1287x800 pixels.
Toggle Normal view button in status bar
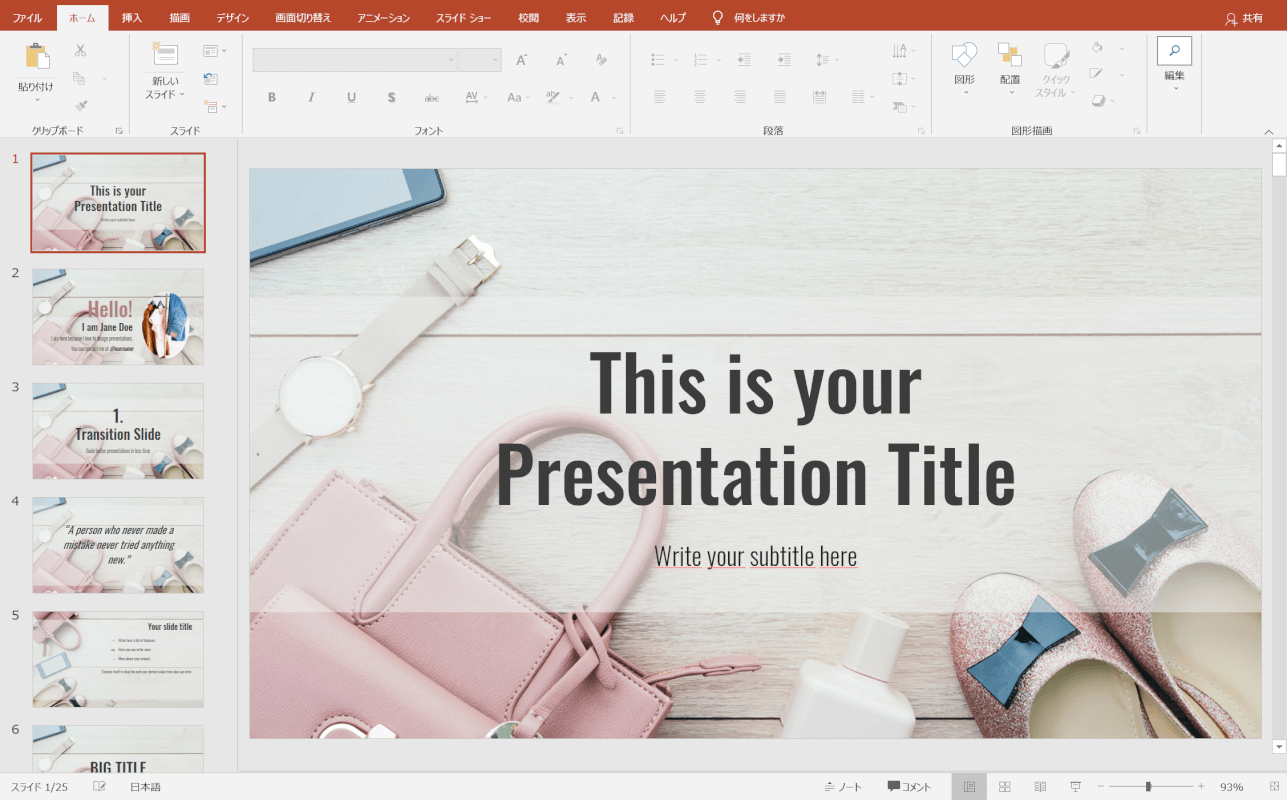click(x=969, y=787)
